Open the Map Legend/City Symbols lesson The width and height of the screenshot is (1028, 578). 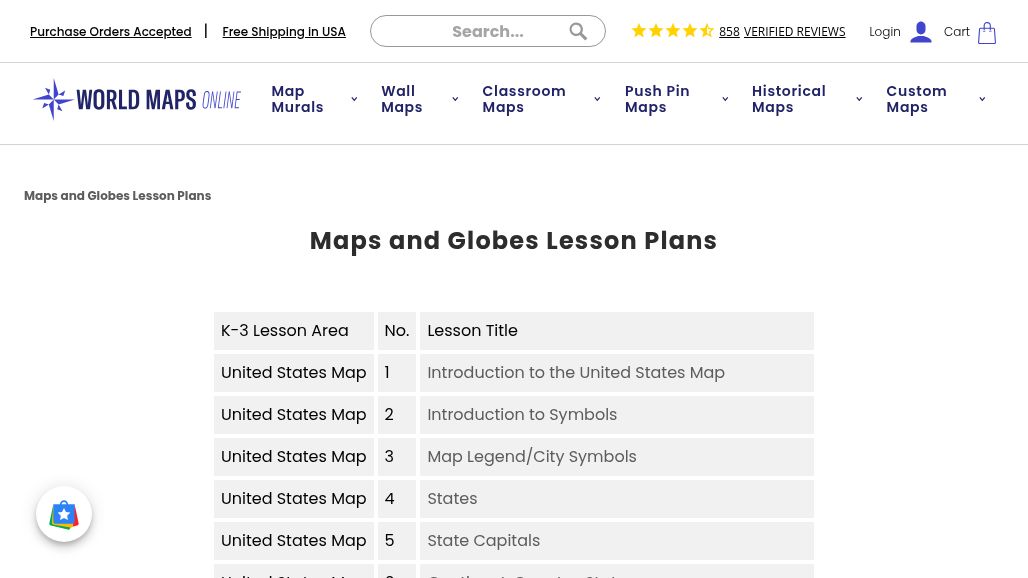click(532, 457)
